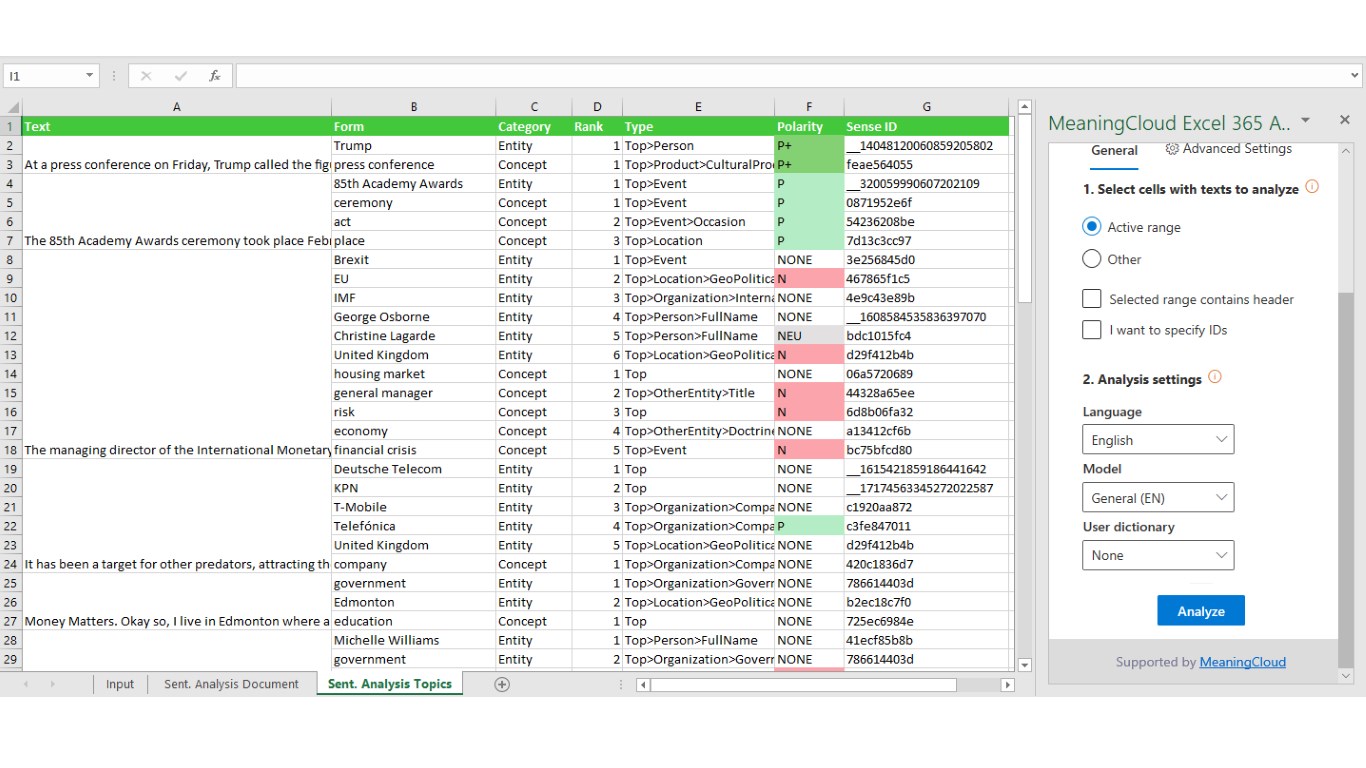
Task: Open the General tab in task pane
Action: point(1114,150)
